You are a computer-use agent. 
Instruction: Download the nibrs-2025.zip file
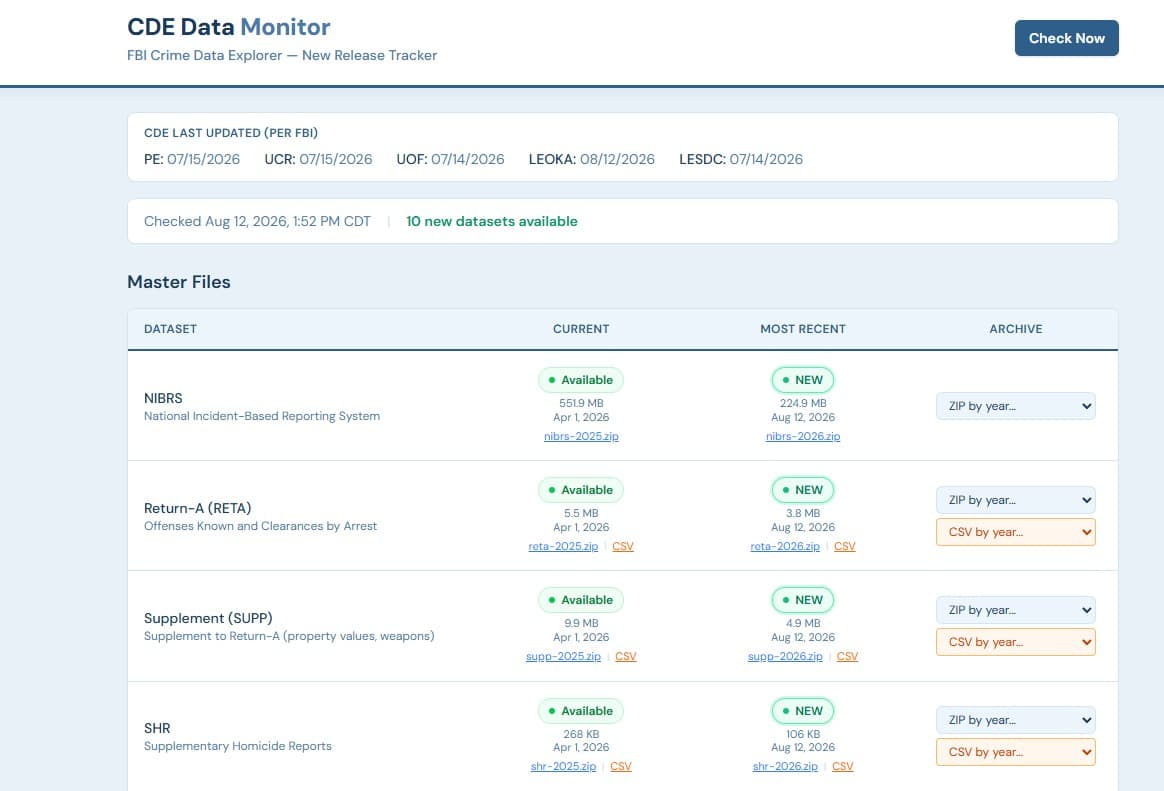(x=581, y=436)
